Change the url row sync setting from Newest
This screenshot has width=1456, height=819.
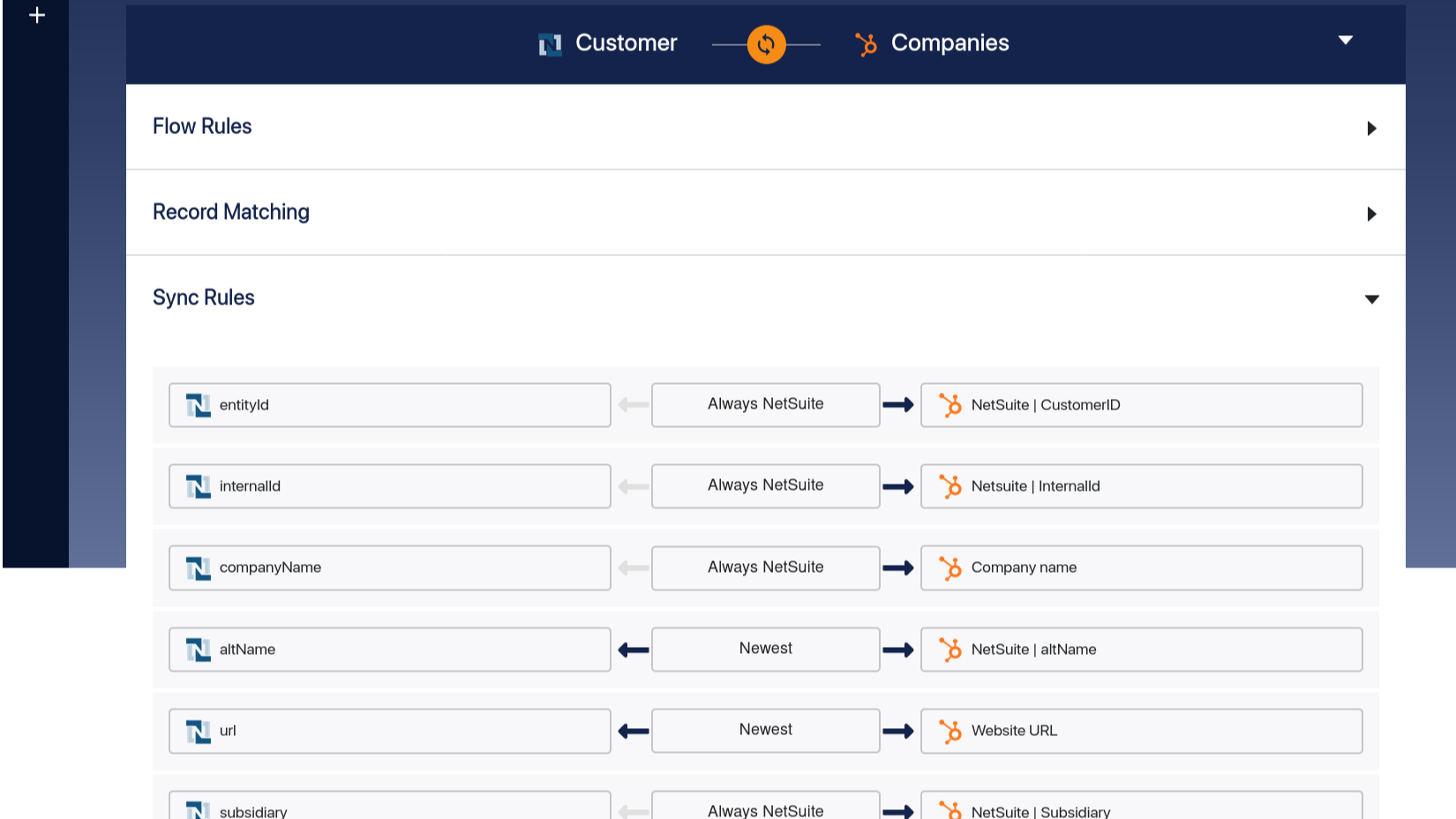(x=764, y=730)
